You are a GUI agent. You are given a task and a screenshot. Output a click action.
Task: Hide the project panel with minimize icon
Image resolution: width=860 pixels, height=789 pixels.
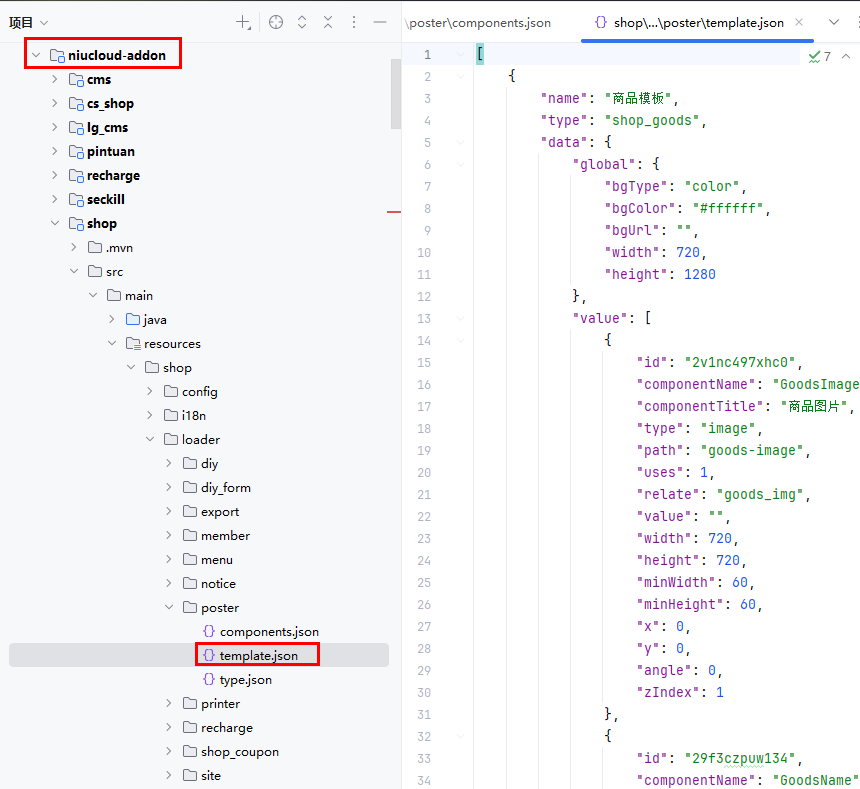click(380, 22)
